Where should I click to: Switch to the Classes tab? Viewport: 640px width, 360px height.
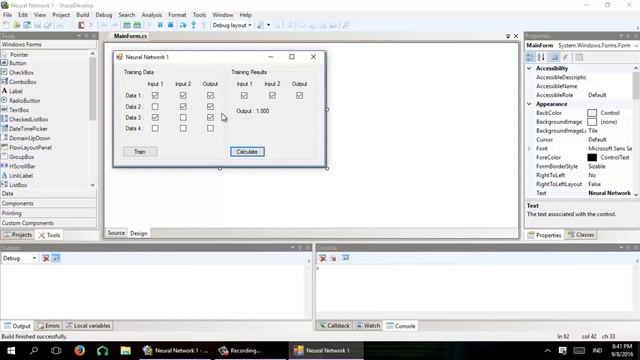pyautogui.click(x=581, y=235)
